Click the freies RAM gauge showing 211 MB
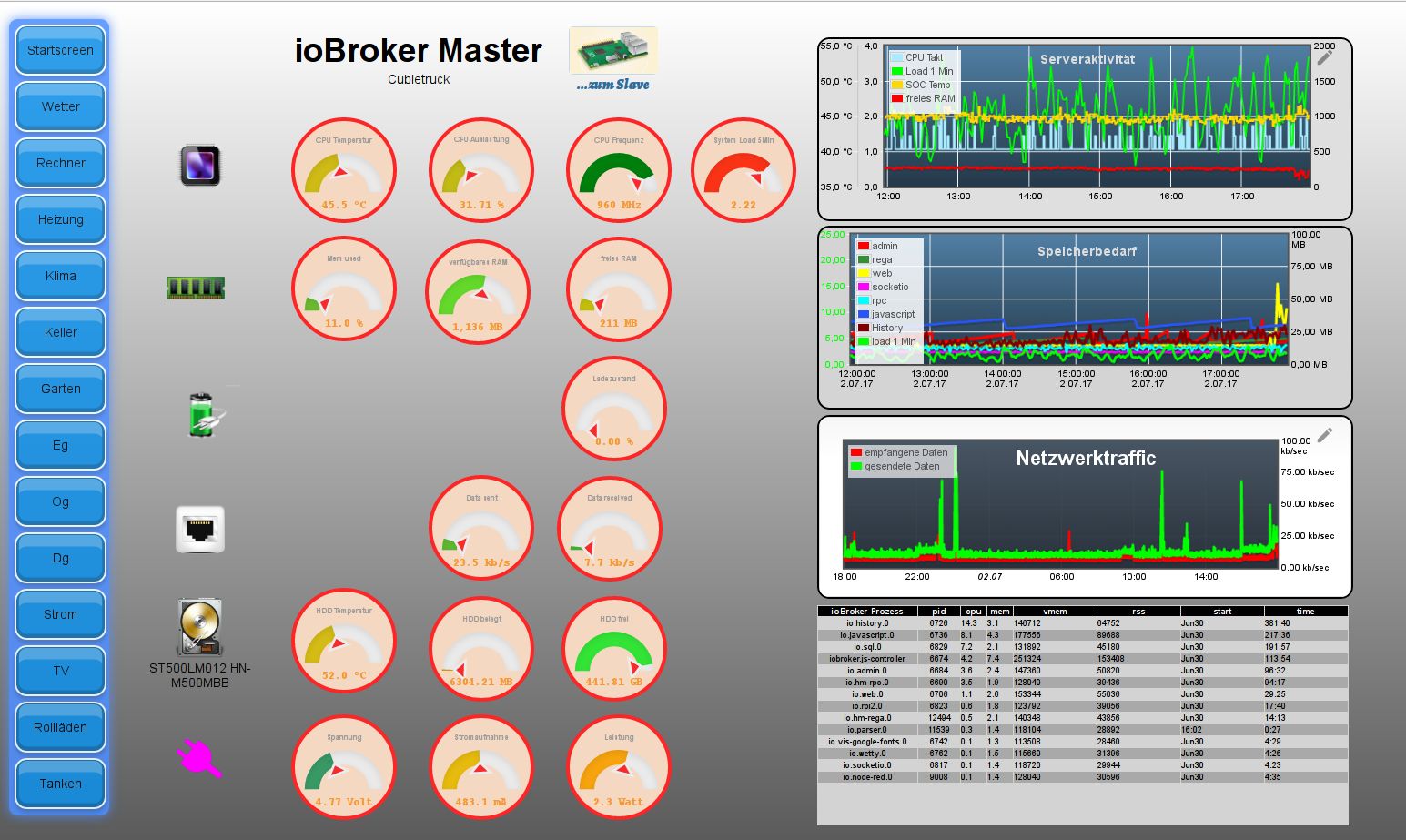The width and height of the screenshot is (1406, 840). (619, 288)
